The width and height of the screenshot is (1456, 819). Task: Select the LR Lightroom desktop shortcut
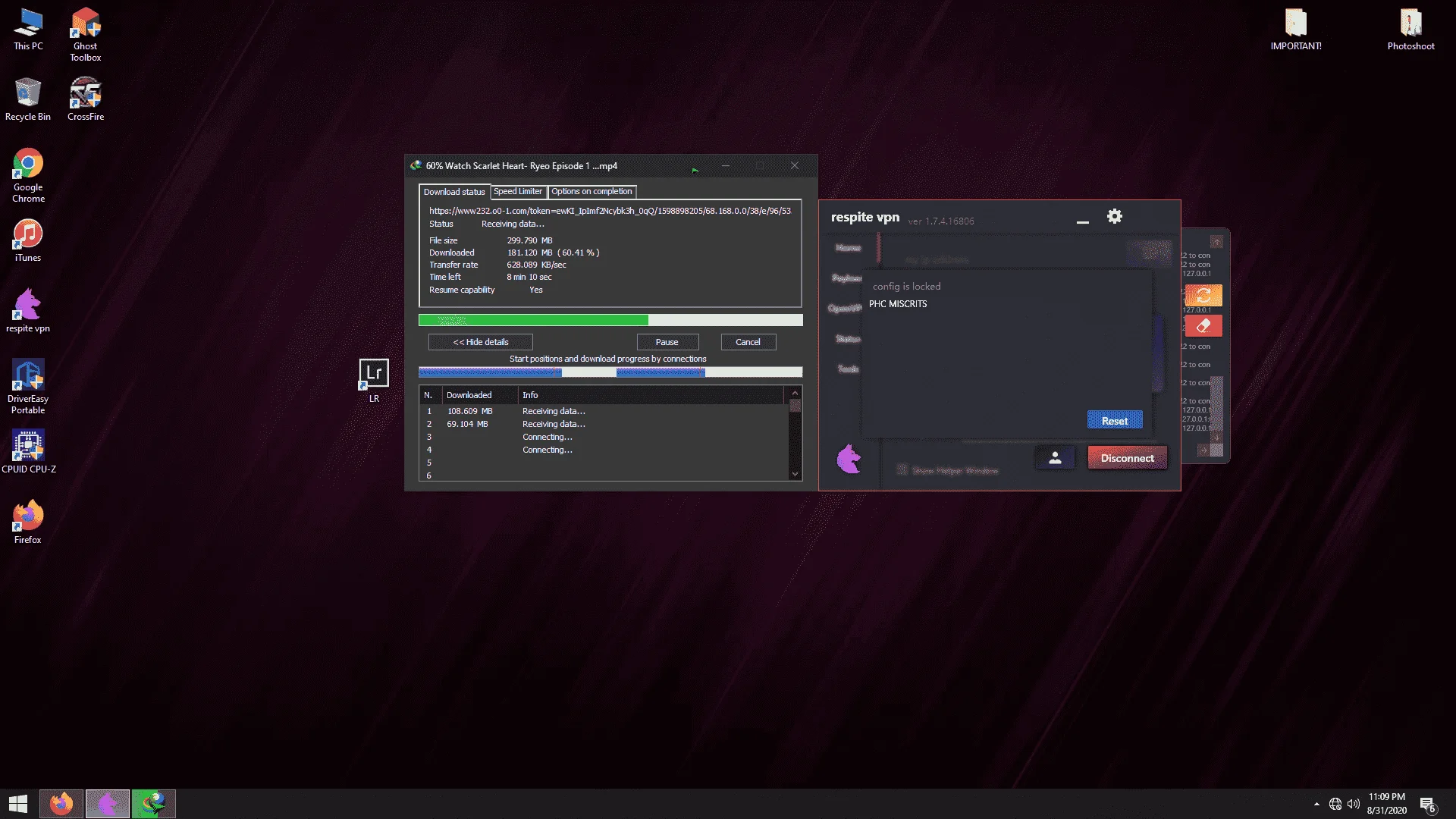click(374, 381)
